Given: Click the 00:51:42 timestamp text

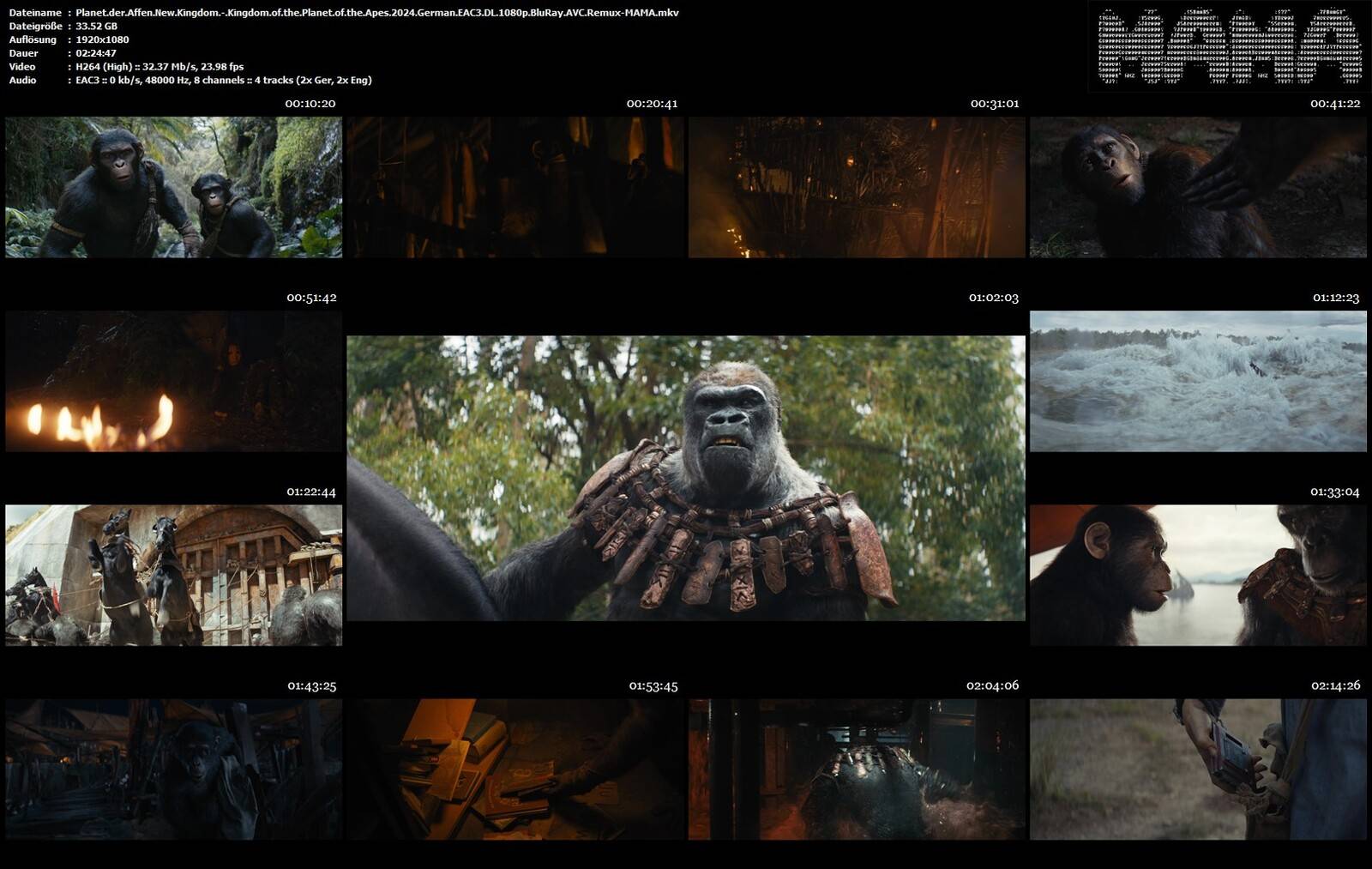Looking at the screenshot, I should (x=311, y=298).
